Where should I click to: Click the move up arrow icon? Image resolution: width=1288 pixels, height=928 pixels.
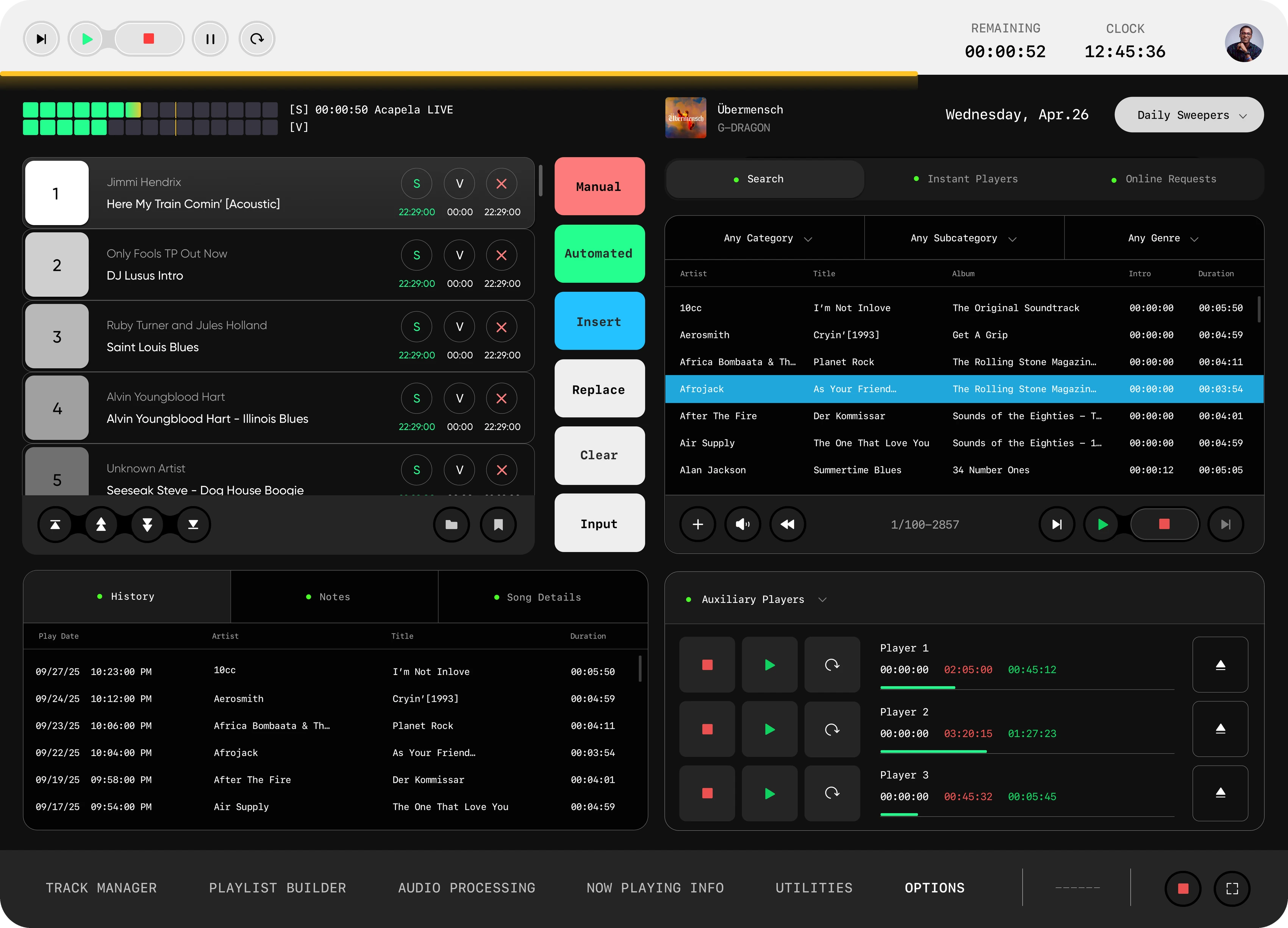coord(101,524)
